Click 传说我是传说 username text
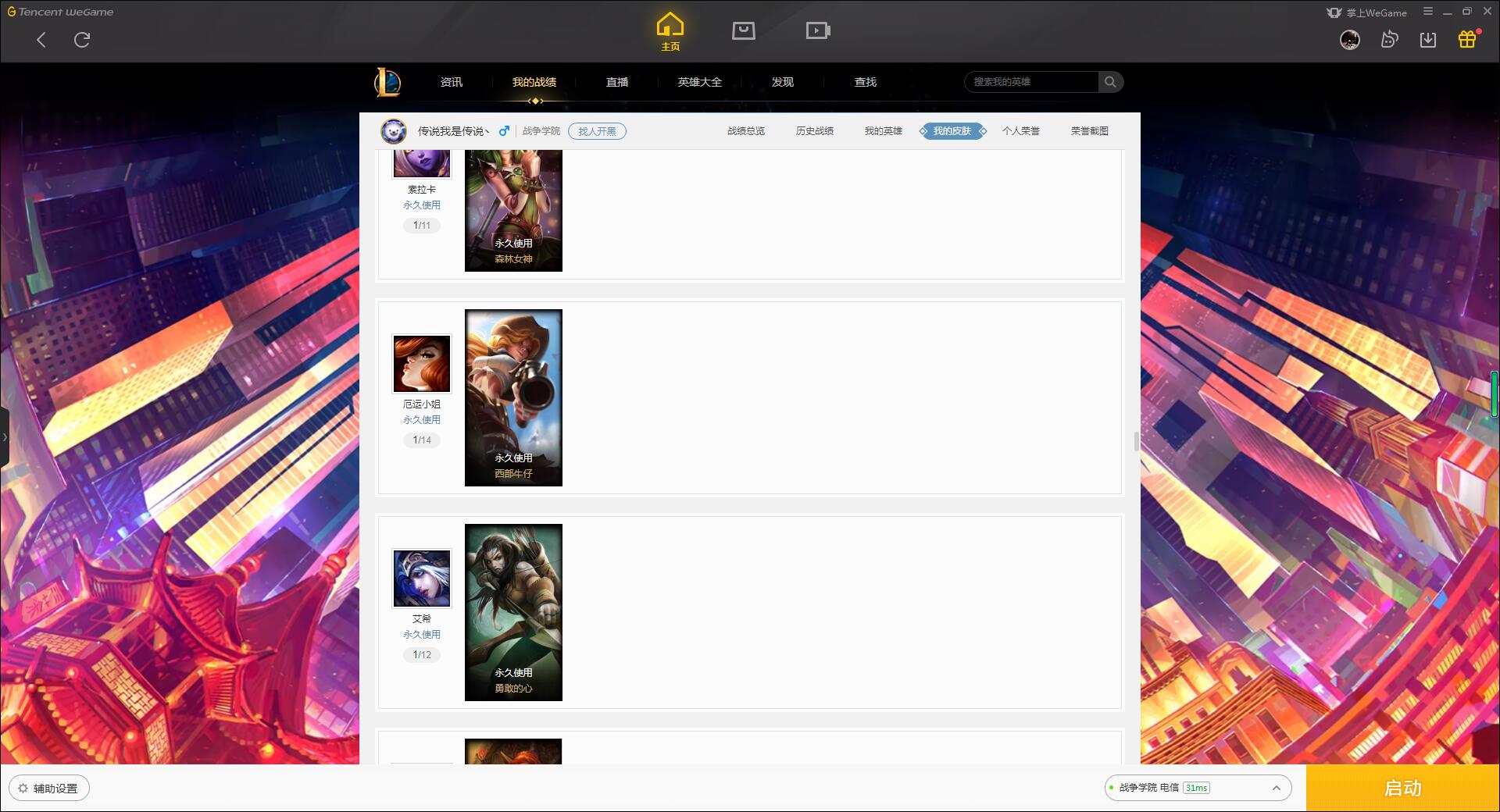The image size is (1500, 812). click(x=454, y=131)
